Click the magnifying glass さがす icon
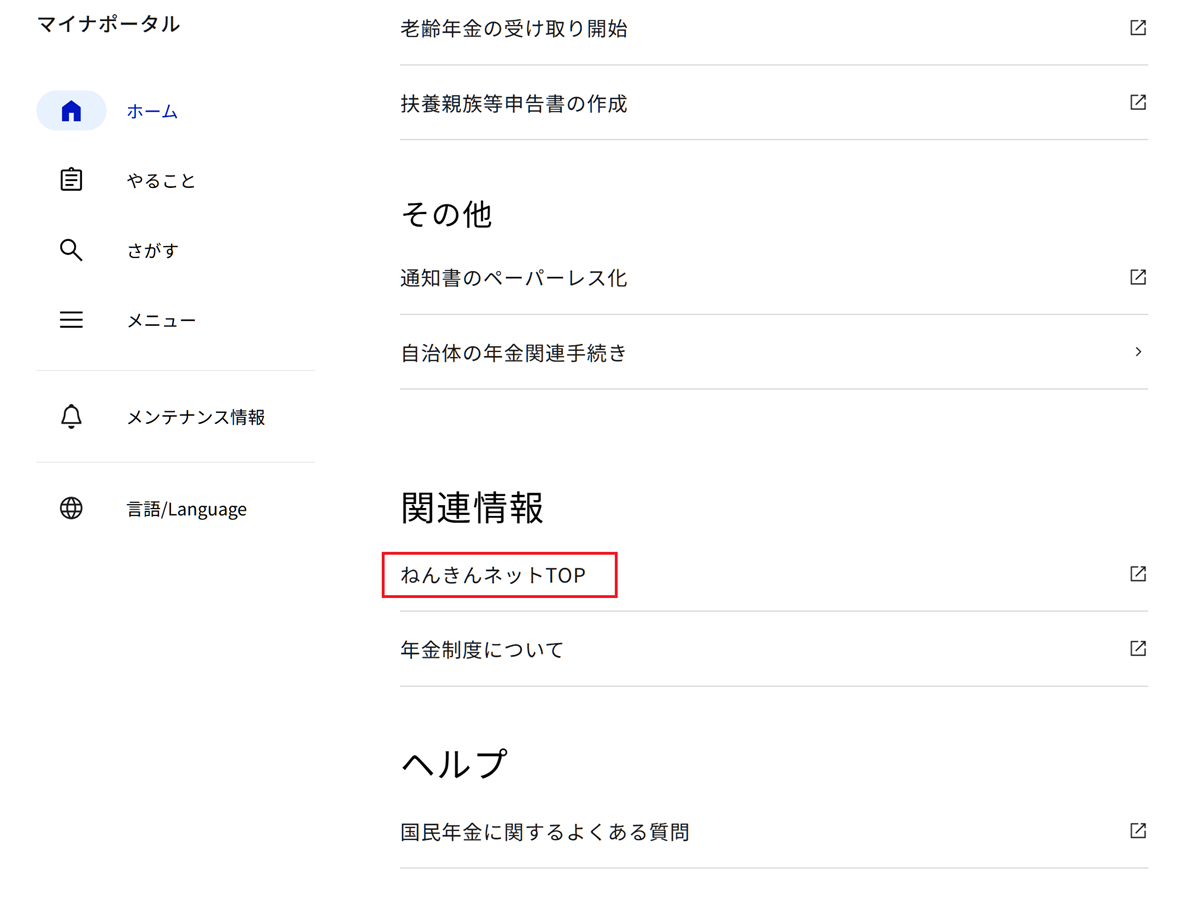 click(x=71, y=250)
